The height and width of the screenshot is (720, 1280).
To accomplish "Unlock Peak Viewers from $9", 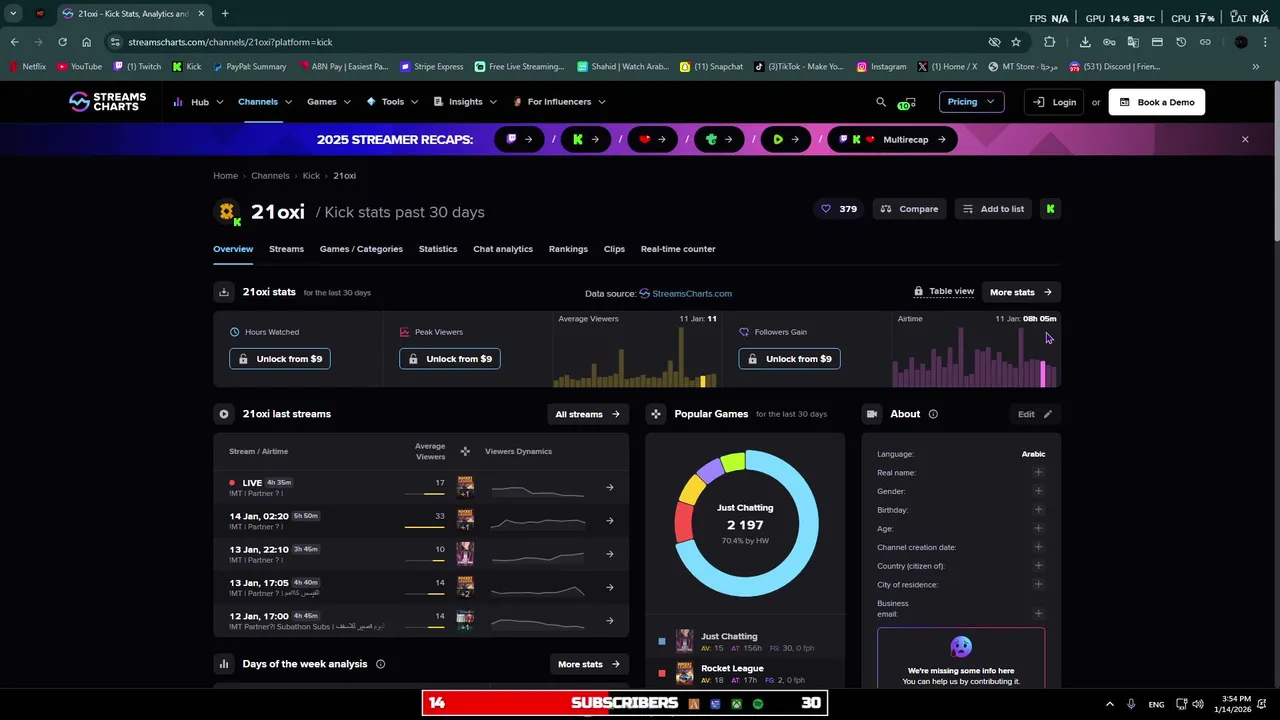I will 450,359.
